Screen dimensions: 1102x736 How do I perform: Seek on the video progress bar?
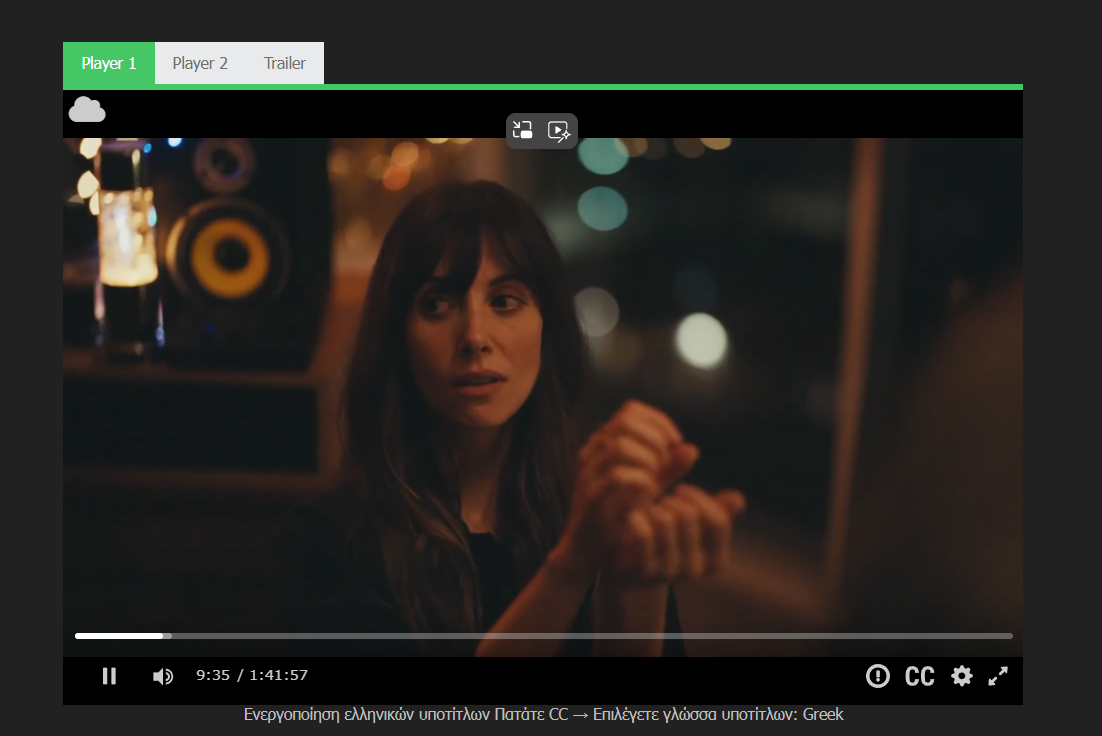click(543, 636)
